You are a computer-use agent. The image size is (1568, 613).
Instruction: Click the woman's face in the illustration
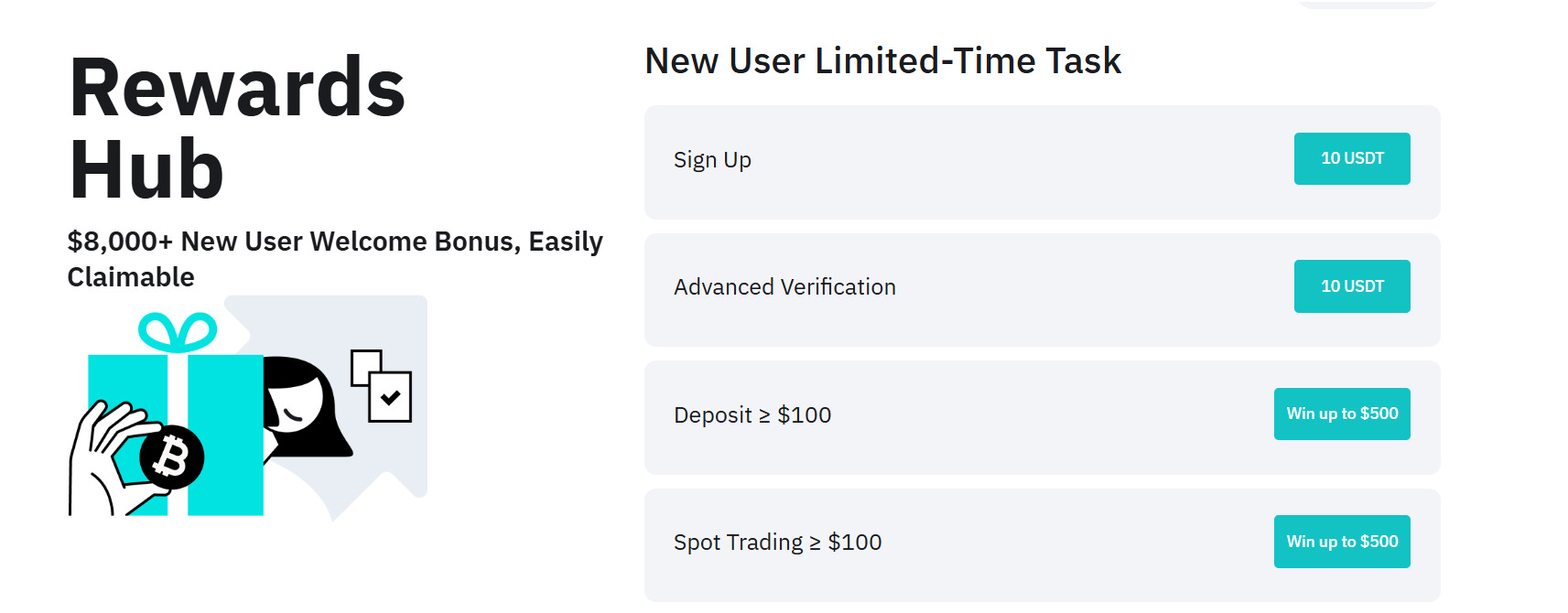pos(295,404)
